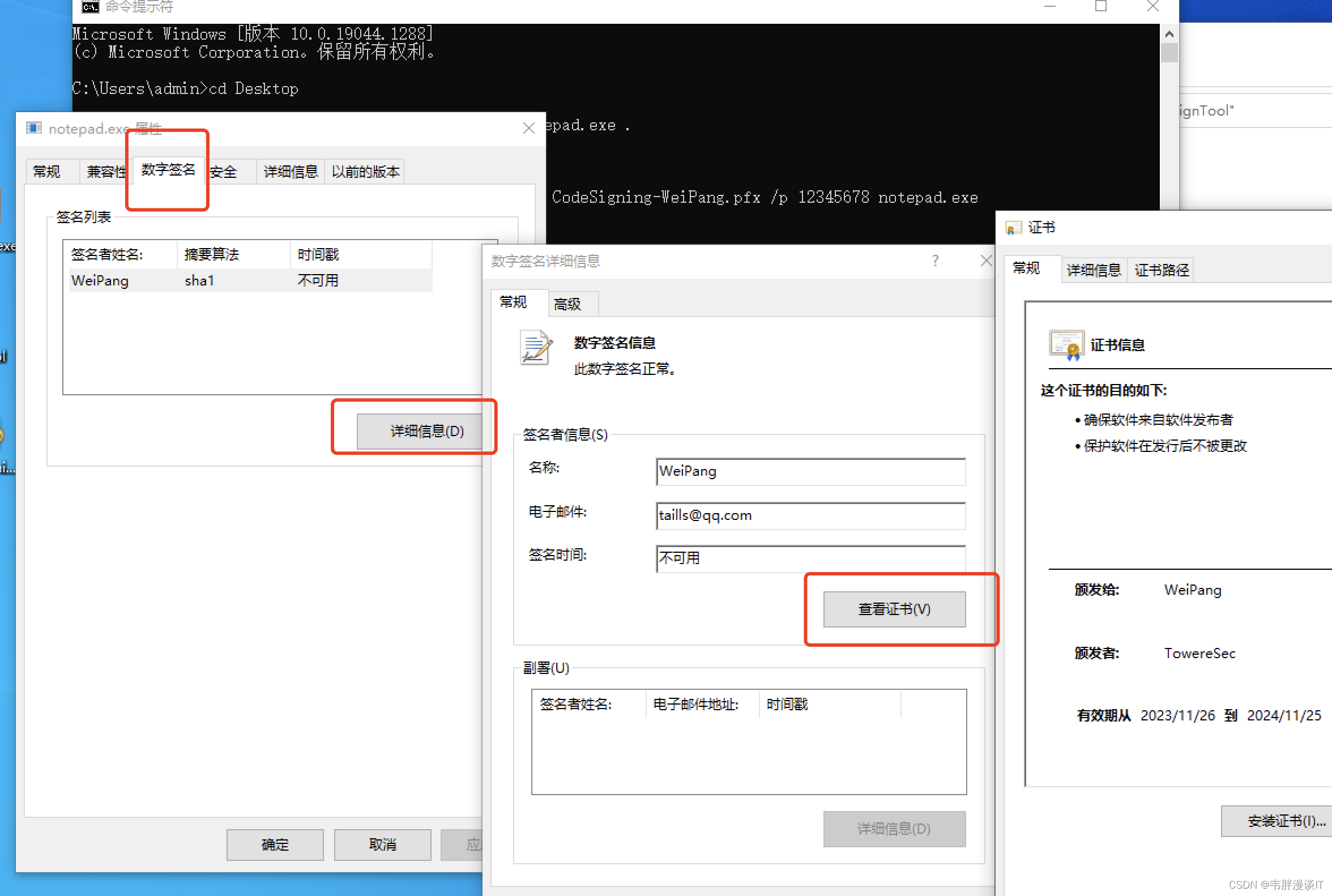Select the WeiPang signature row
The image size is (1332, 896).
(251, 280)
